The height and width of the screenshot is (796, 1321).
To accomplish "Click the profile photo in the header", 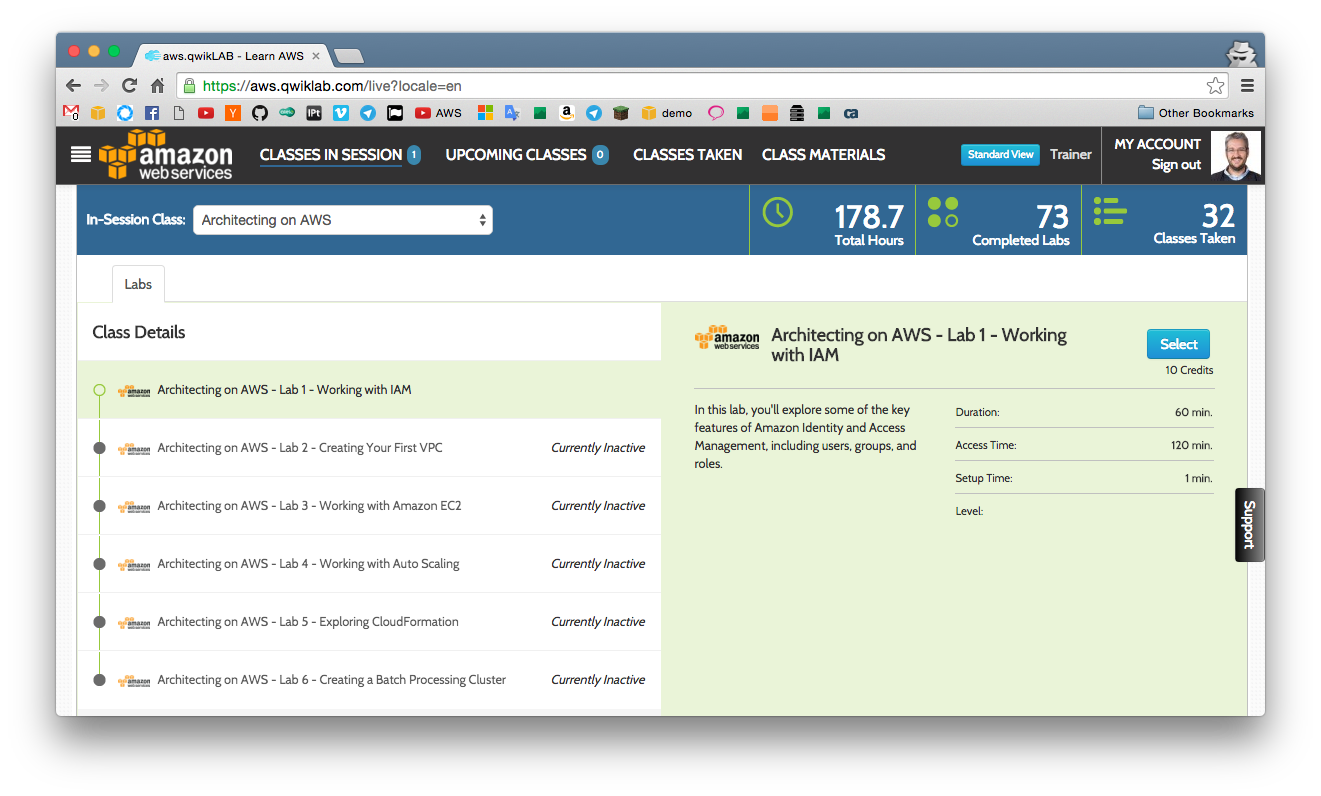I will click(1235, 155).
